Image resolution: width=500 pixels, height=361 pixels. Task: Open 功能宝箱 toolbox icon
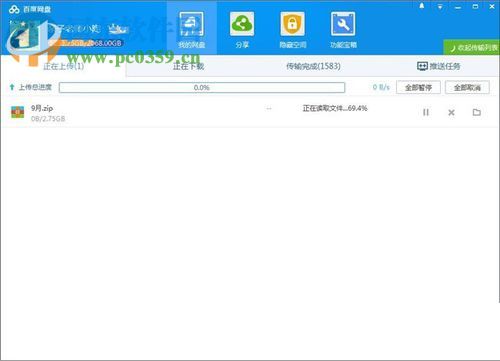point(343,24)
